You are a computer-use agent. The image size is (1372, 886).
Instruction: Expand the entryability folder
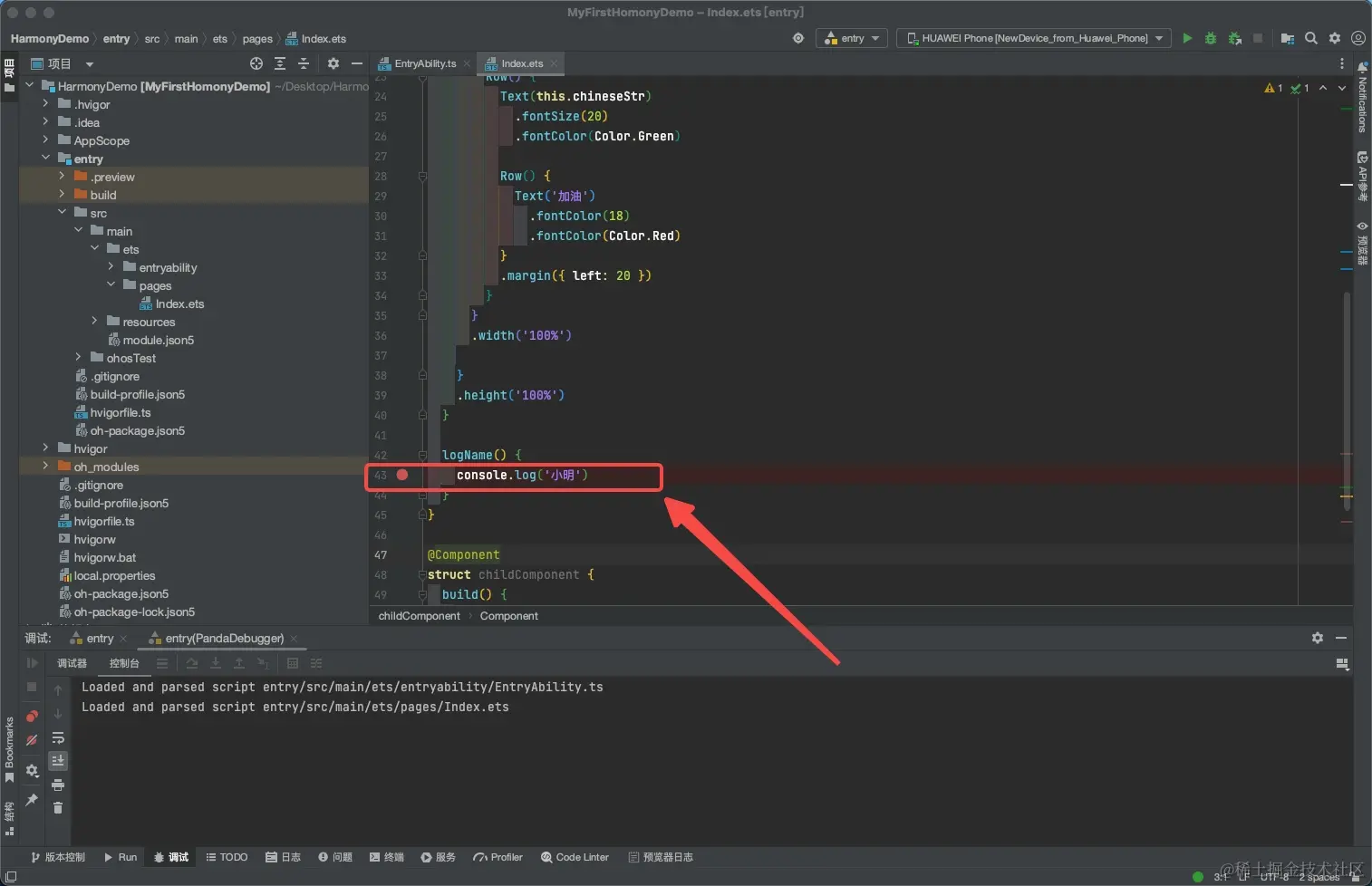point(111,267)
